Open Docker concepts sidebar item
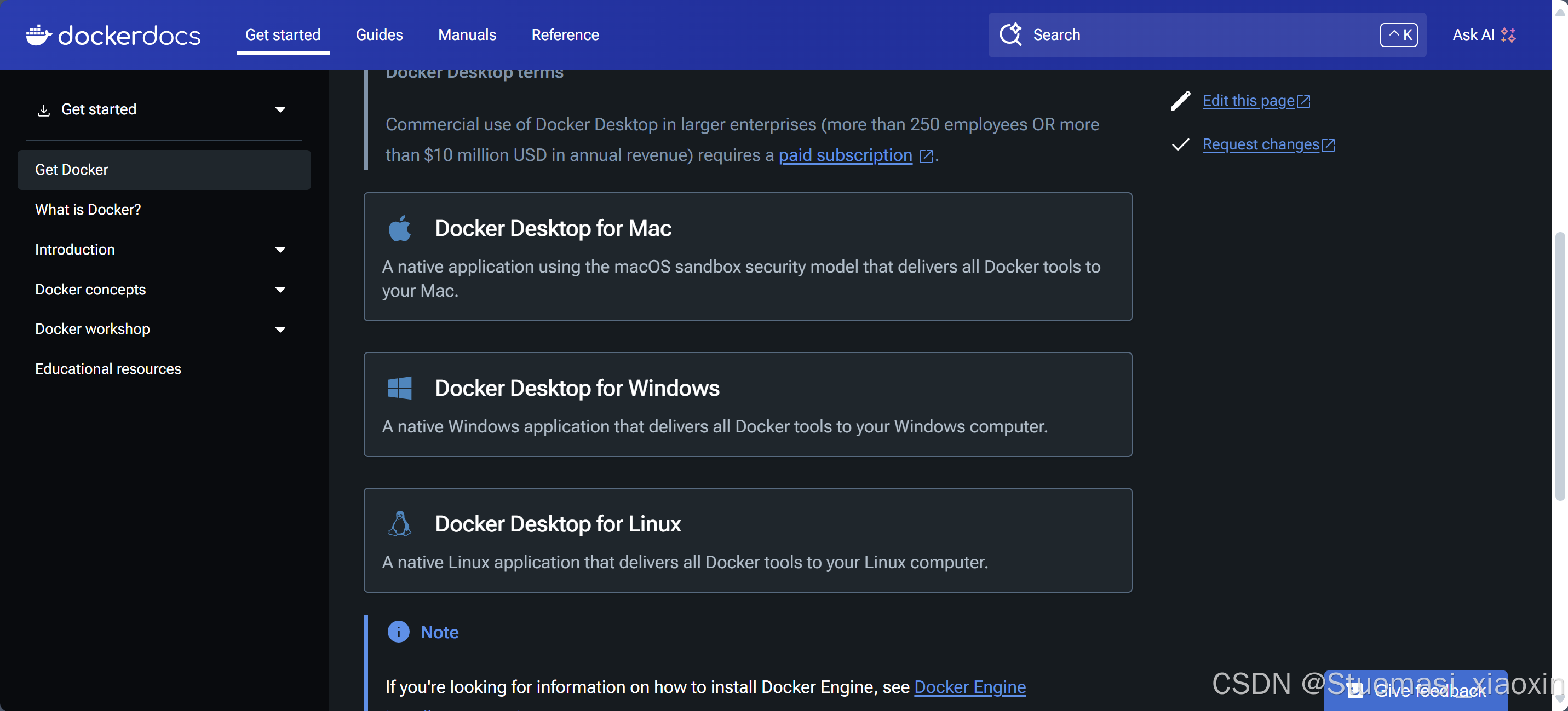The width and height of the screenshot is (1568, 711). [90, 289]
